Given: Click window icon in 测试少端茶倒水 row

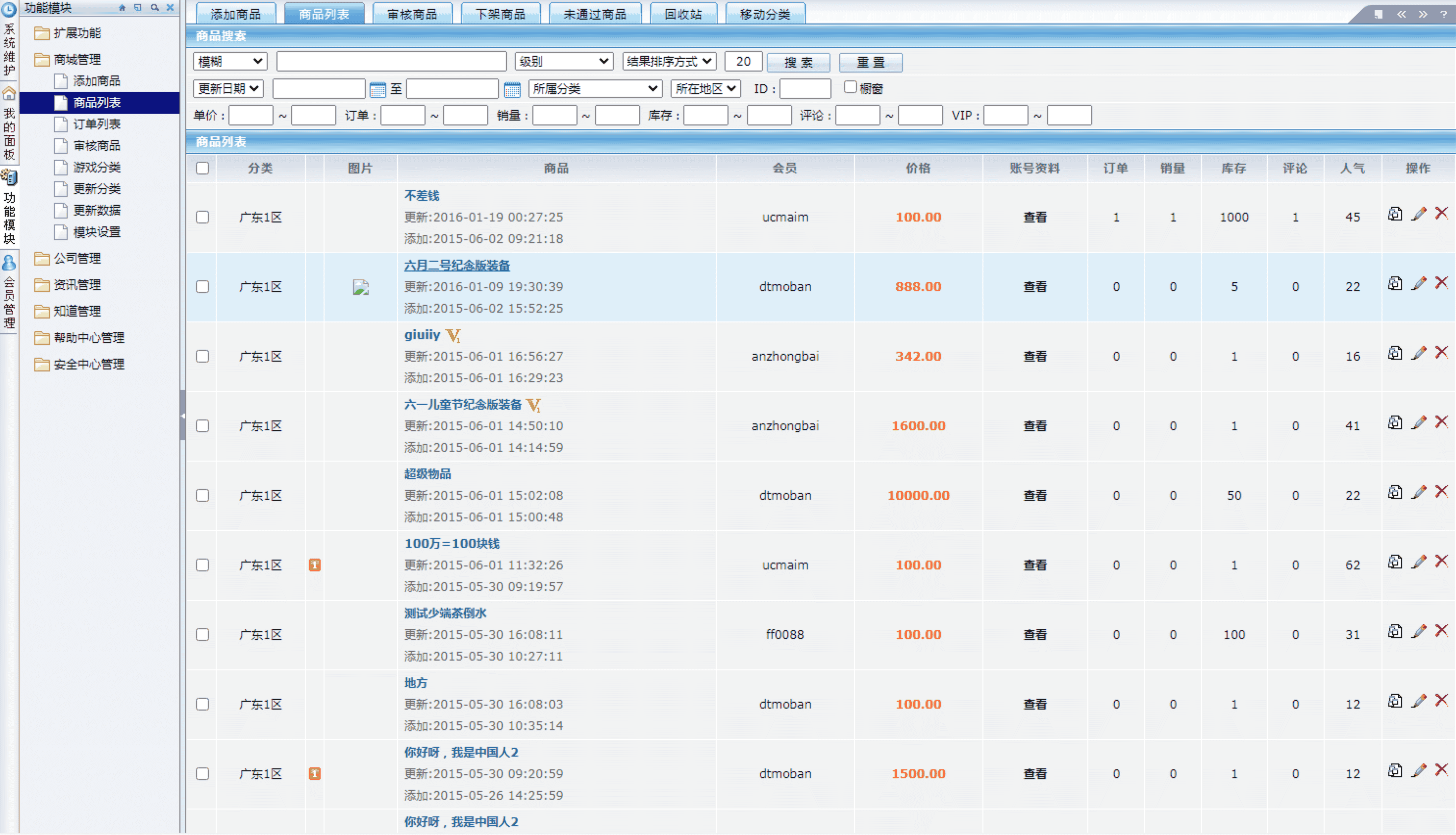Looking at the screenshot, I should coord(1395,631).
